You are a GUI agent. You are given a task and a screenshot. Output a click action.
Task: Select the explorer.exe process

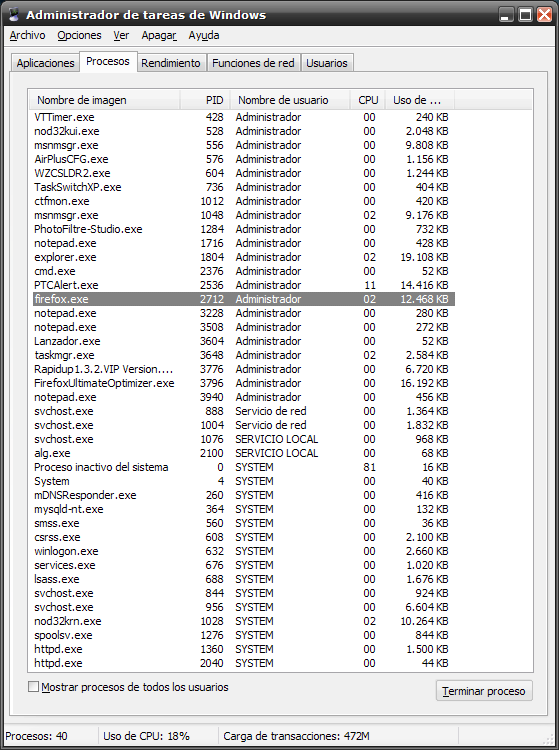tap(243, 257)
